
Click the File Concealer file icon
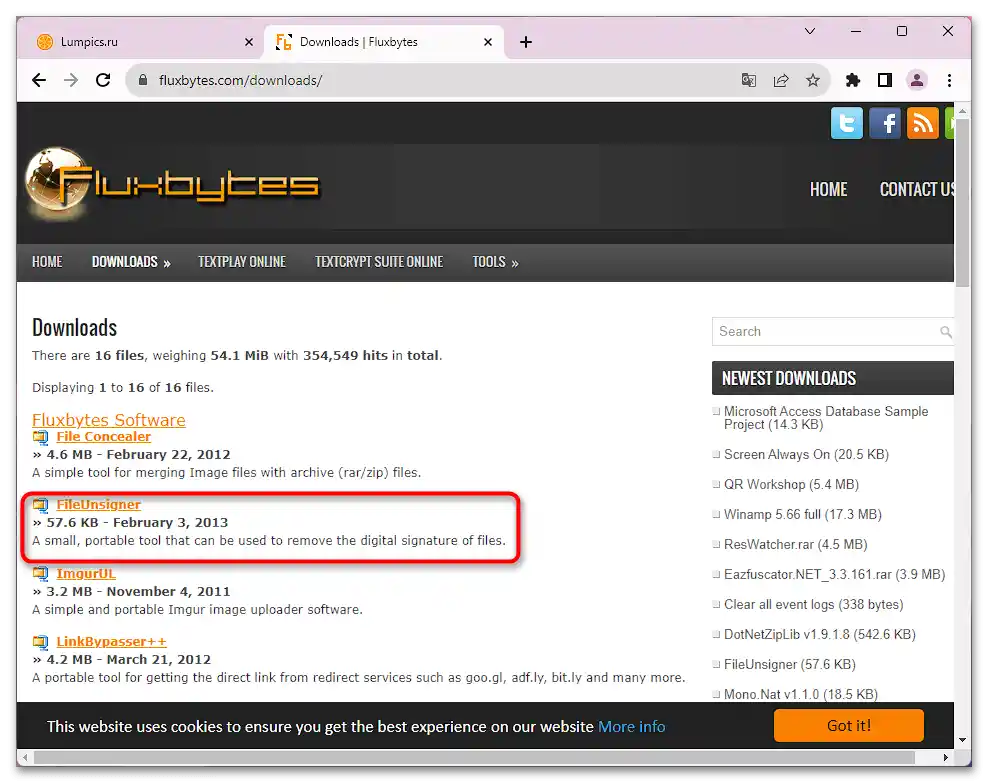click(40, 437)
